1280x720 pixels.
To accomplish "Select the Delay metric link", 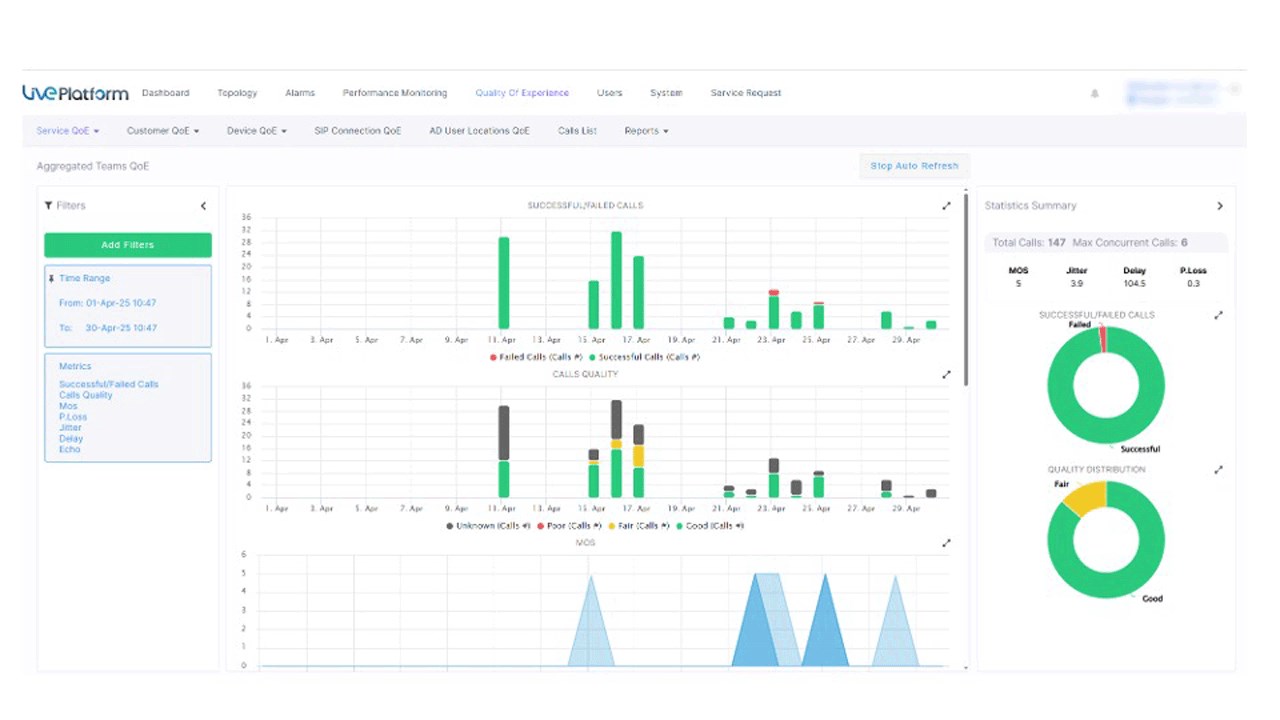I will click(71, 439).
